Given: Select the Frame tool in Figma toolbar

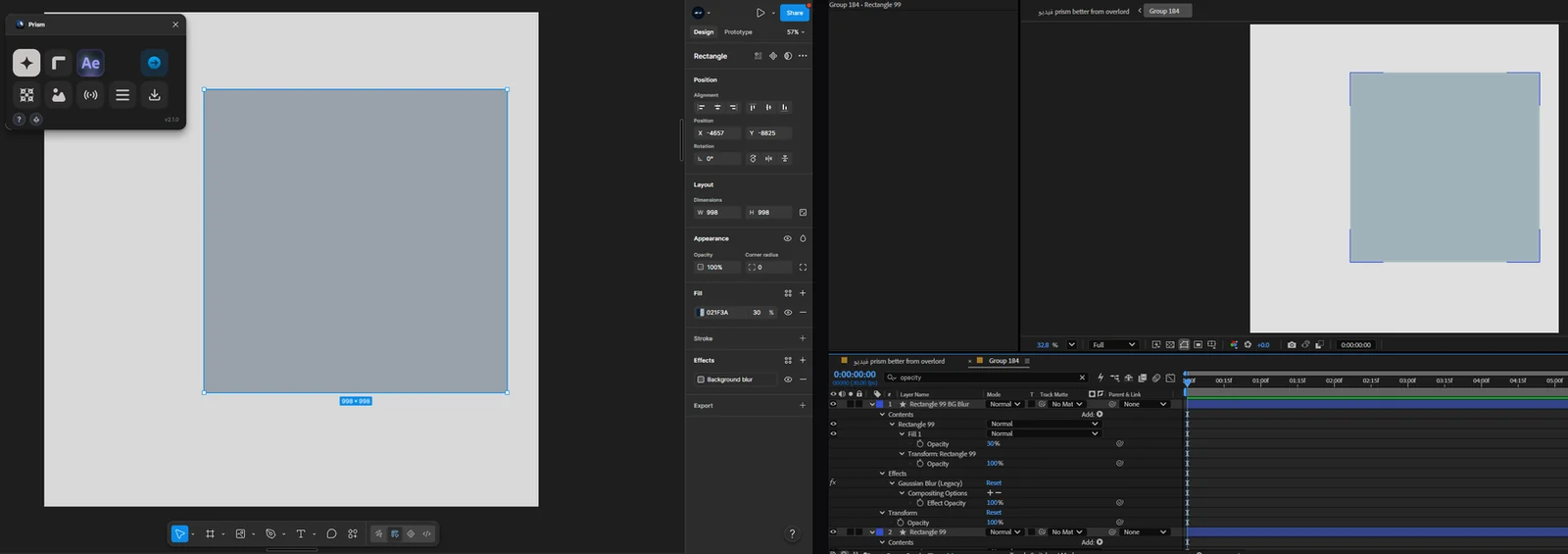Looking at the screenshot, I should (x=210, y=534).
